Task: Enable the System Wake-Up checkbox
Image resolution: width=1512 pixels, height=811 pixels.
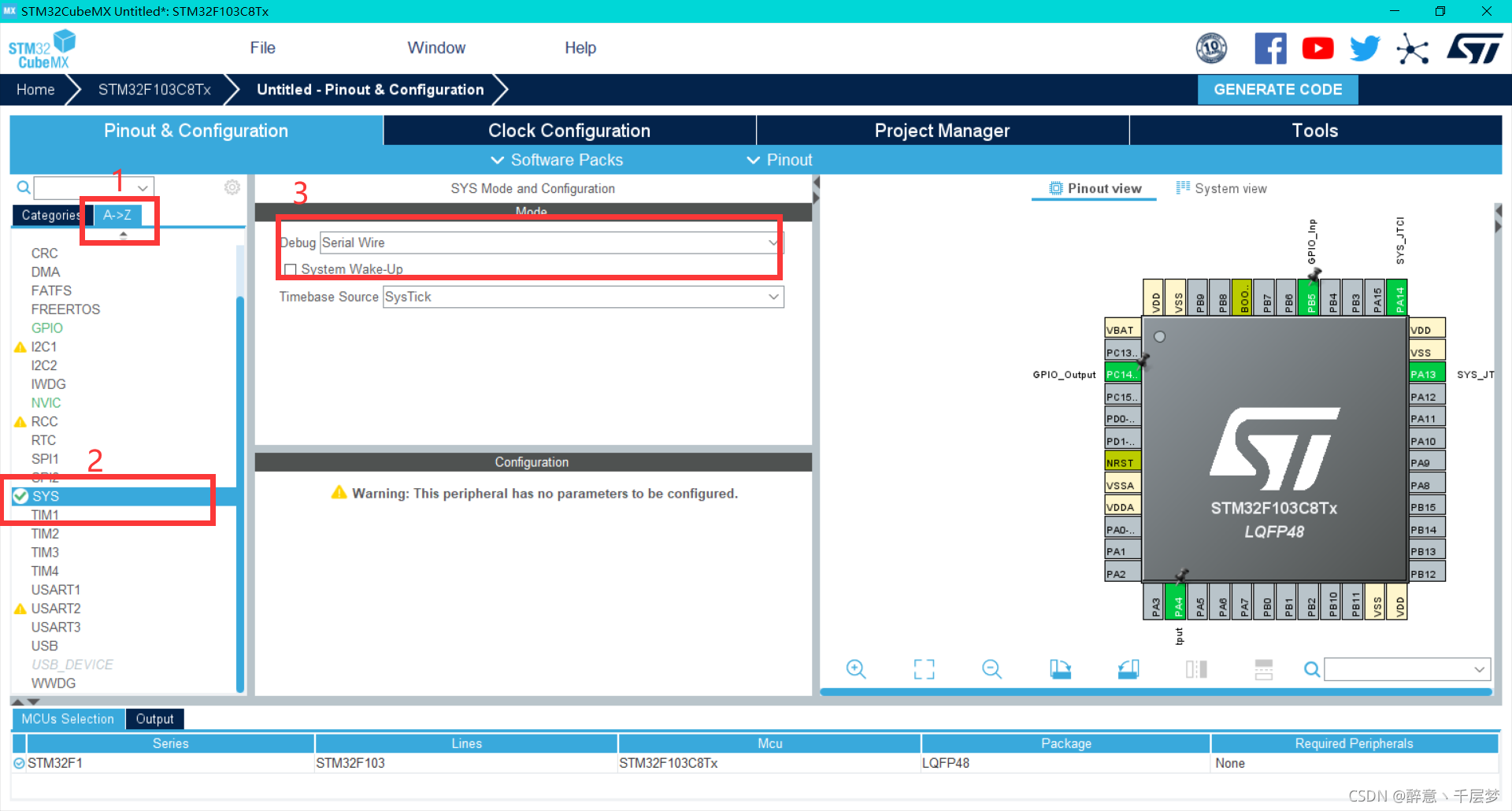Action: click(x=291, y=269)
